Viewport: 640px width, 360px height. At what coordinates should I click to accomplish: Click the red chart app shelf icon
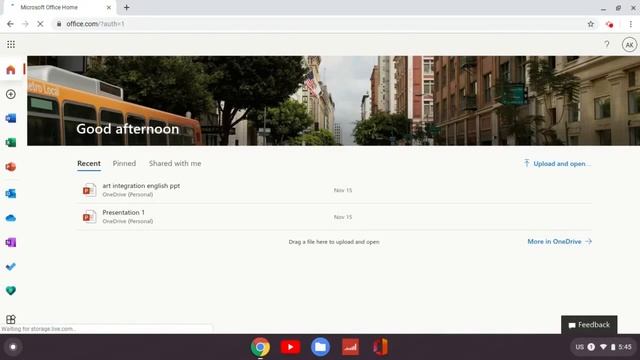(351, 347)
